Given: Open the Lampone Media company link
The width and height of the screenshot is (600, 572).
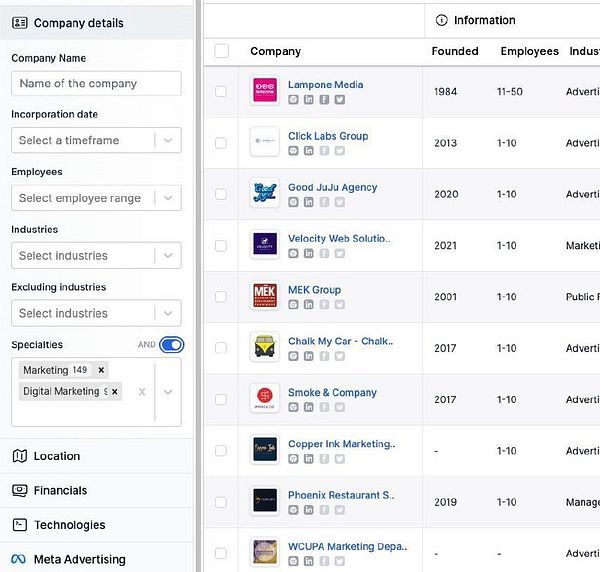Looking at the screenshot, I should (x=326, y=85).
